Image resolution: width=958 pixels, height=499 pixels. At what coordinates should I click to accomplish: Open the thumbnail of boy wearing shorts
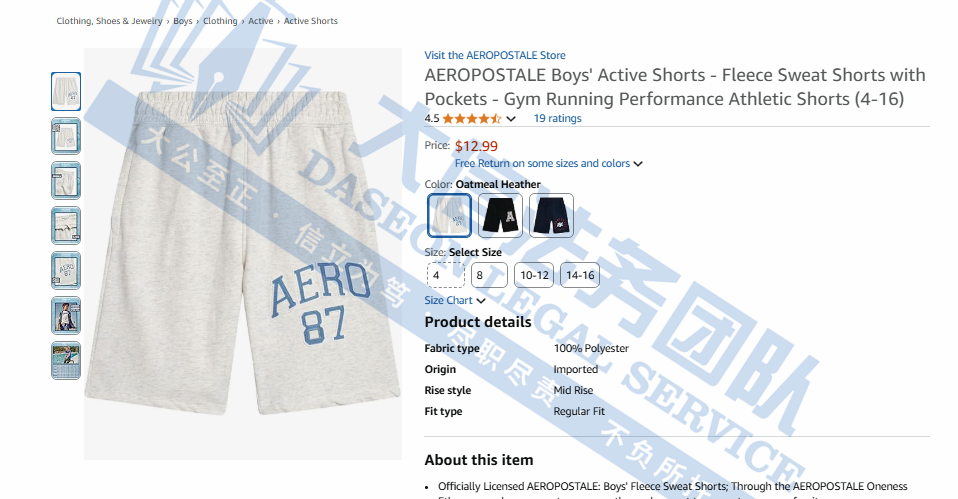point(66,316)
